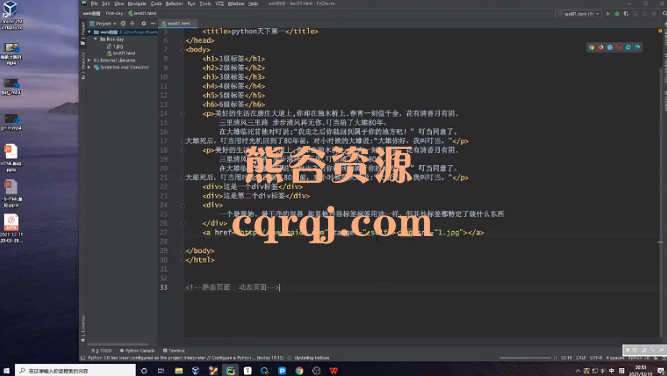Viewport: 667px width, 376px height.
Task: Open File menu
Action: [94, 3]
